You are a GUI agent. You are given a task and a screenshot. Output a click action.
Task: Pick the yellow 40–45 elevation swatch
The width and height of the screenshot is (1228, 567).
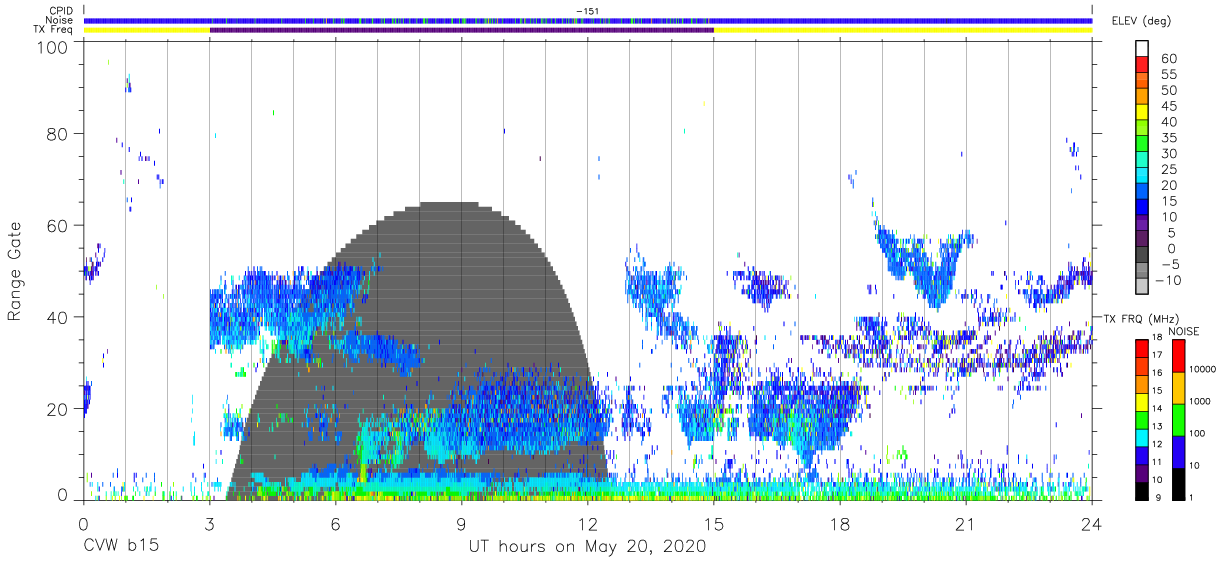1143,113
